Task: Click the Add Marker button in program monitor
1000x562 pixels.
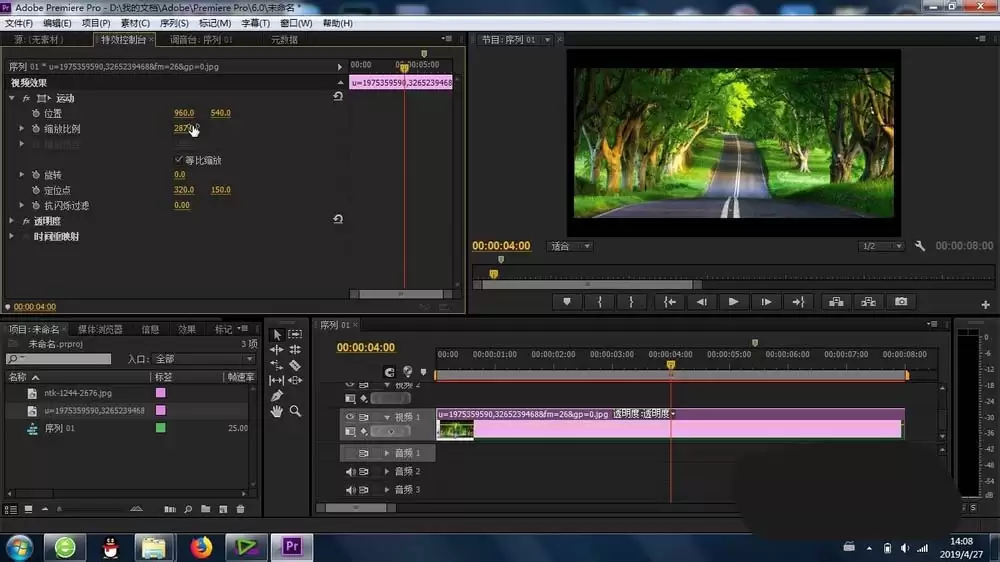Action: coord(567,302)
